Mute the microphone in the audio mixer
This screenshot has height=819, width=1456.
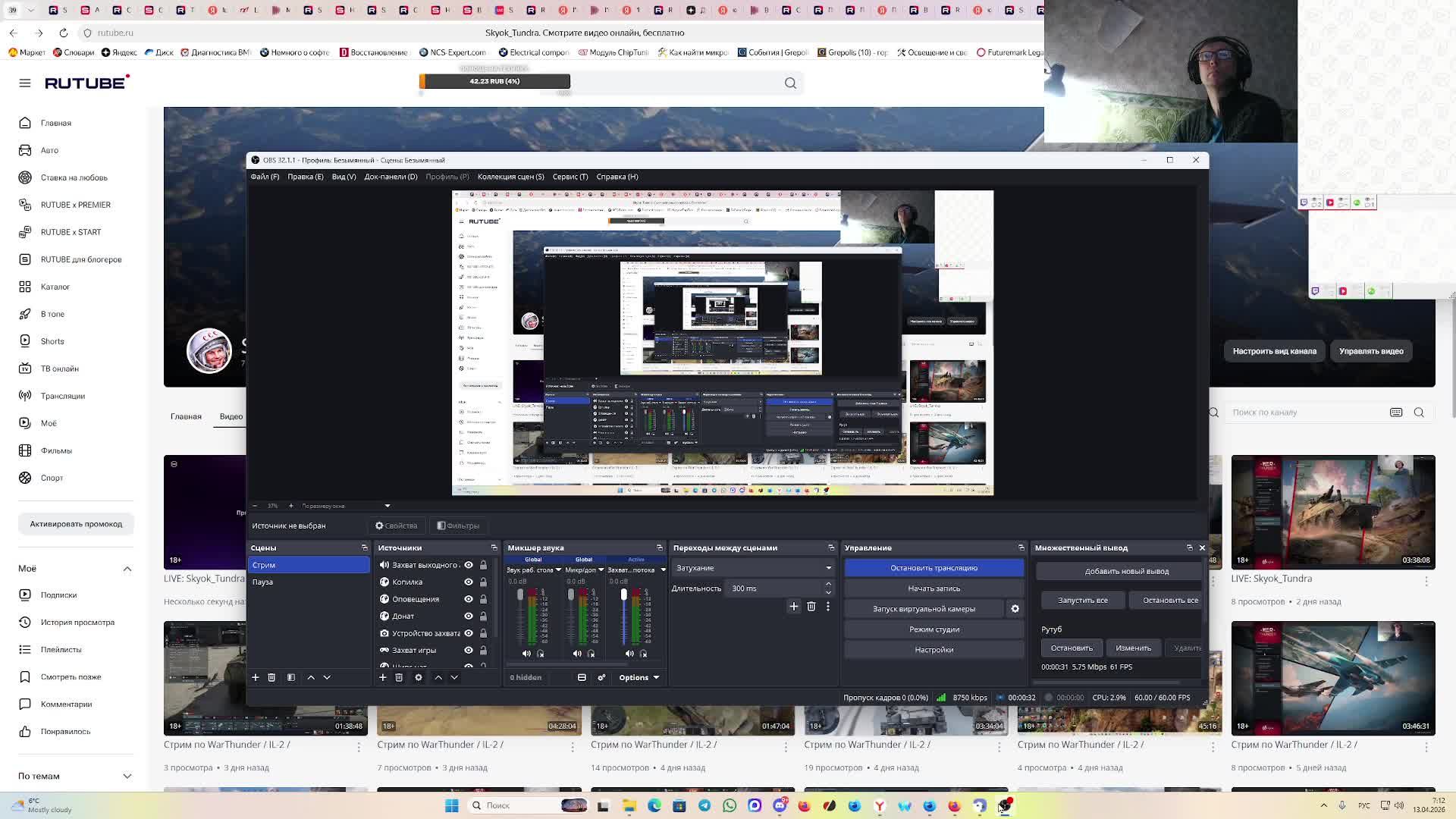coord(577,653)
